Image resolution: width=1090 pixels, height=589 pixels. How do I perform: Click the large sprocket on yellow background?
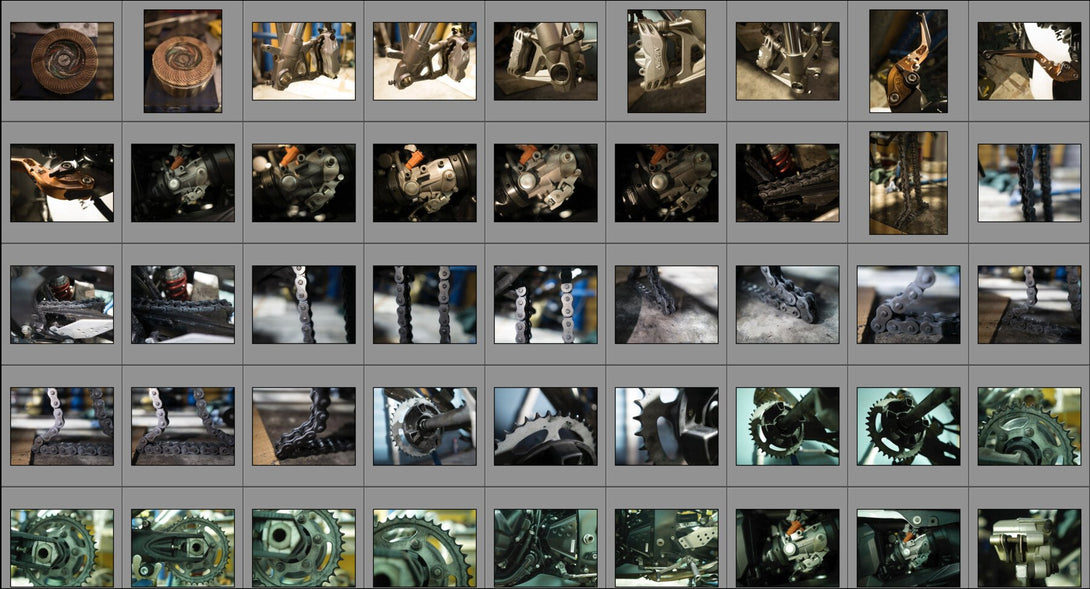[x=425, y=548]
